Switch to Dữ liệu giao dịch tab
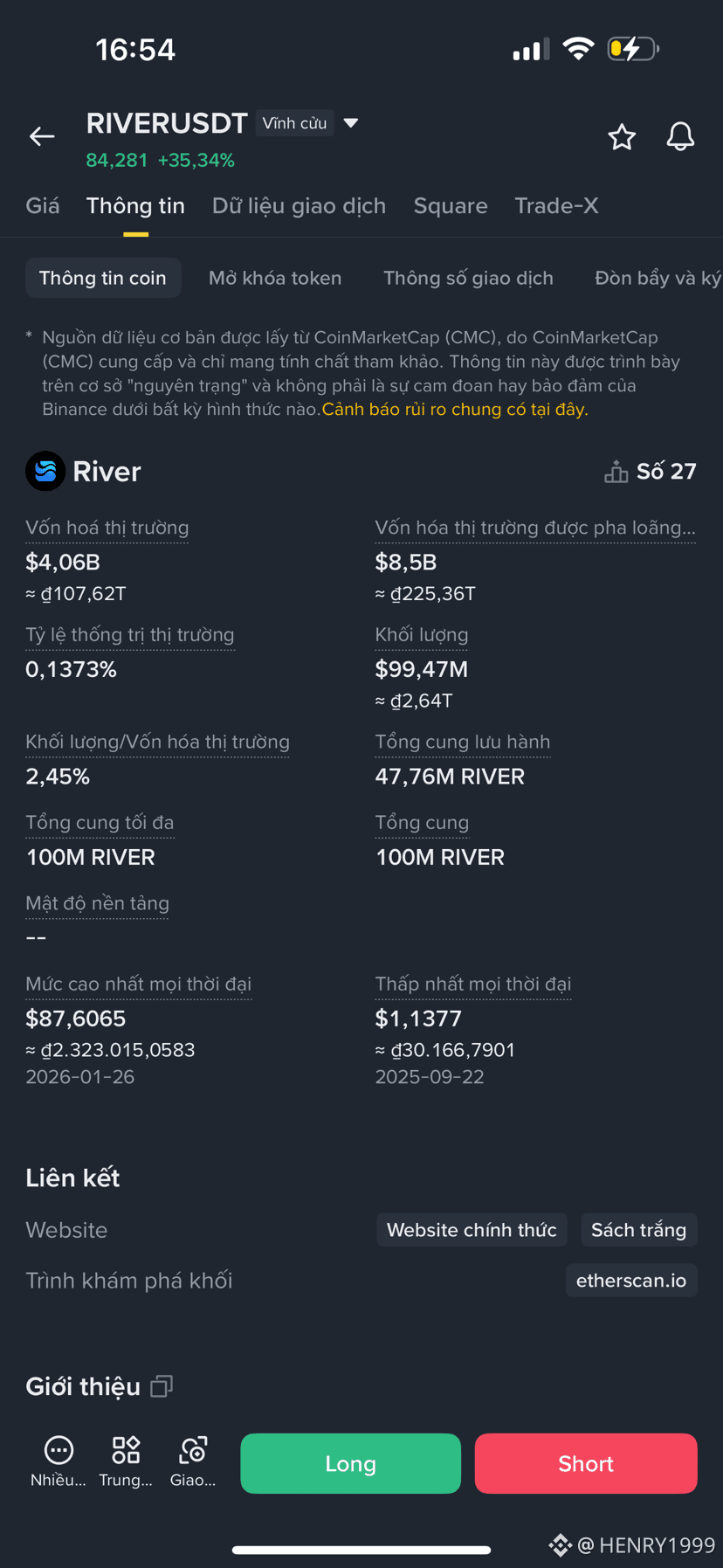This screenshot has height=1568, width=723. [x=299, y=206]
